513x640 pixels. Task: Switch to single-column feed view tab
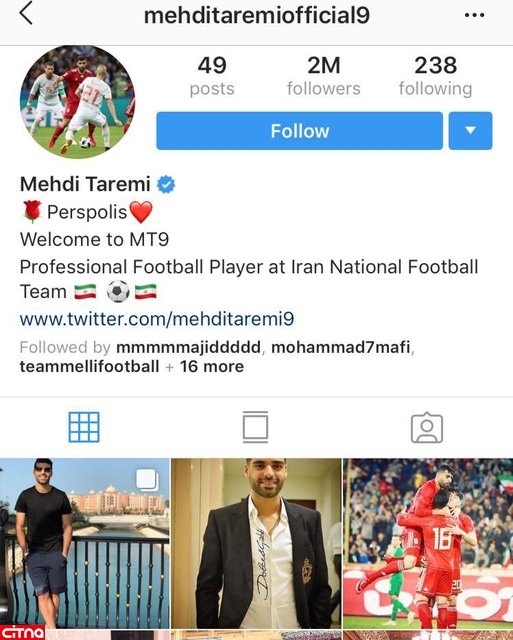click(x=255, y=427)
